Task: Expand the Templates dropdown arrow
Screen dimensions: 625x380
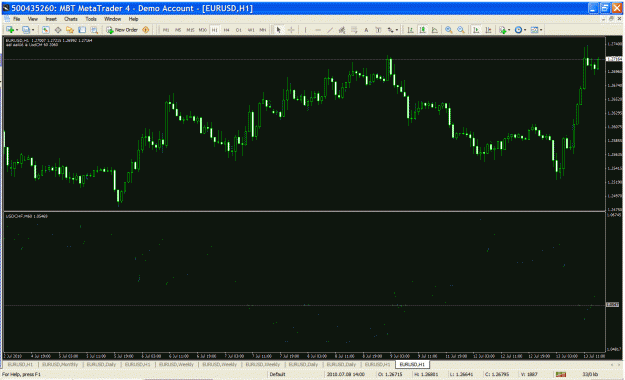Action: point(541,30)
